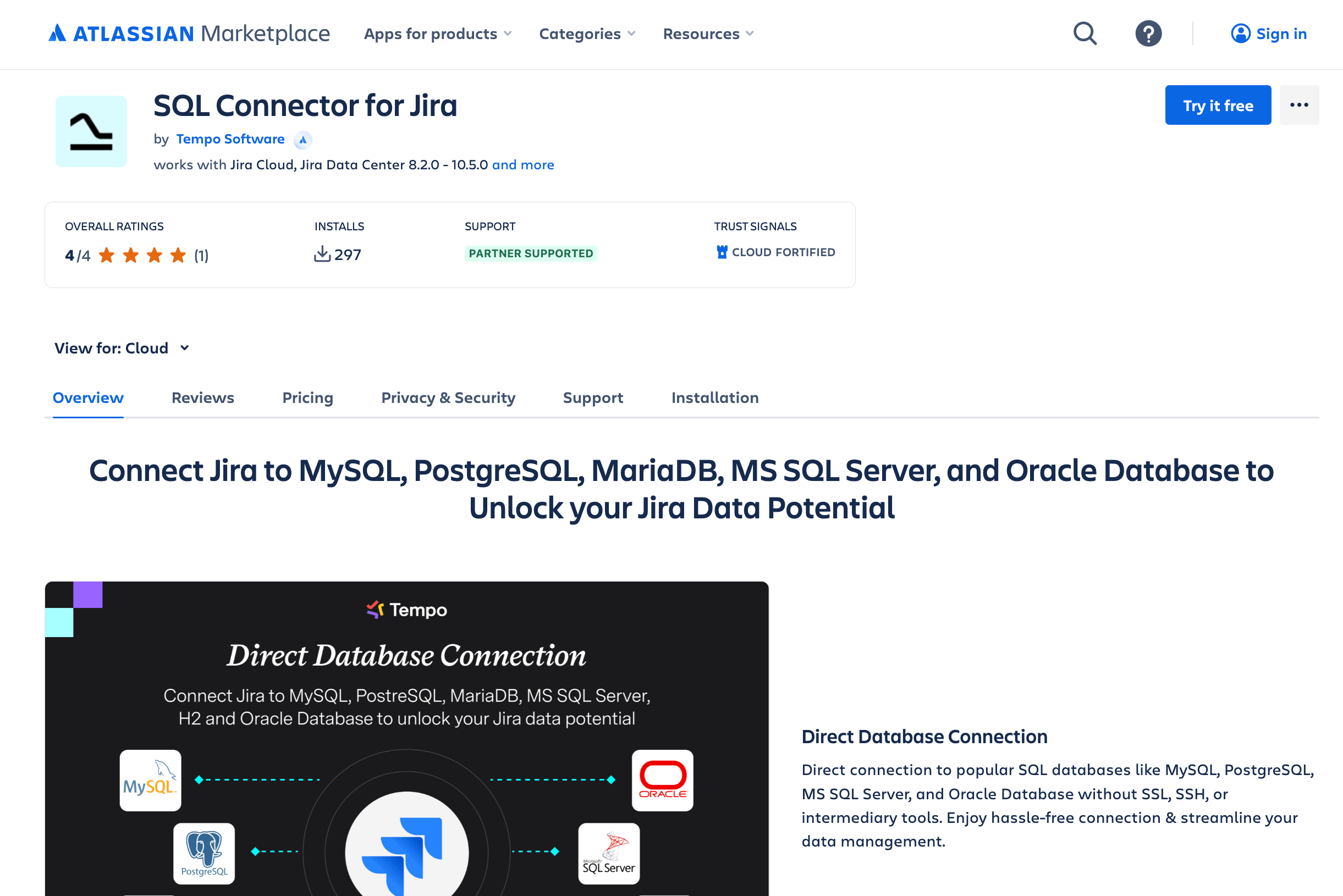
Task: Click the Cloud Fortified trust badge
Action: click(776, 252)
